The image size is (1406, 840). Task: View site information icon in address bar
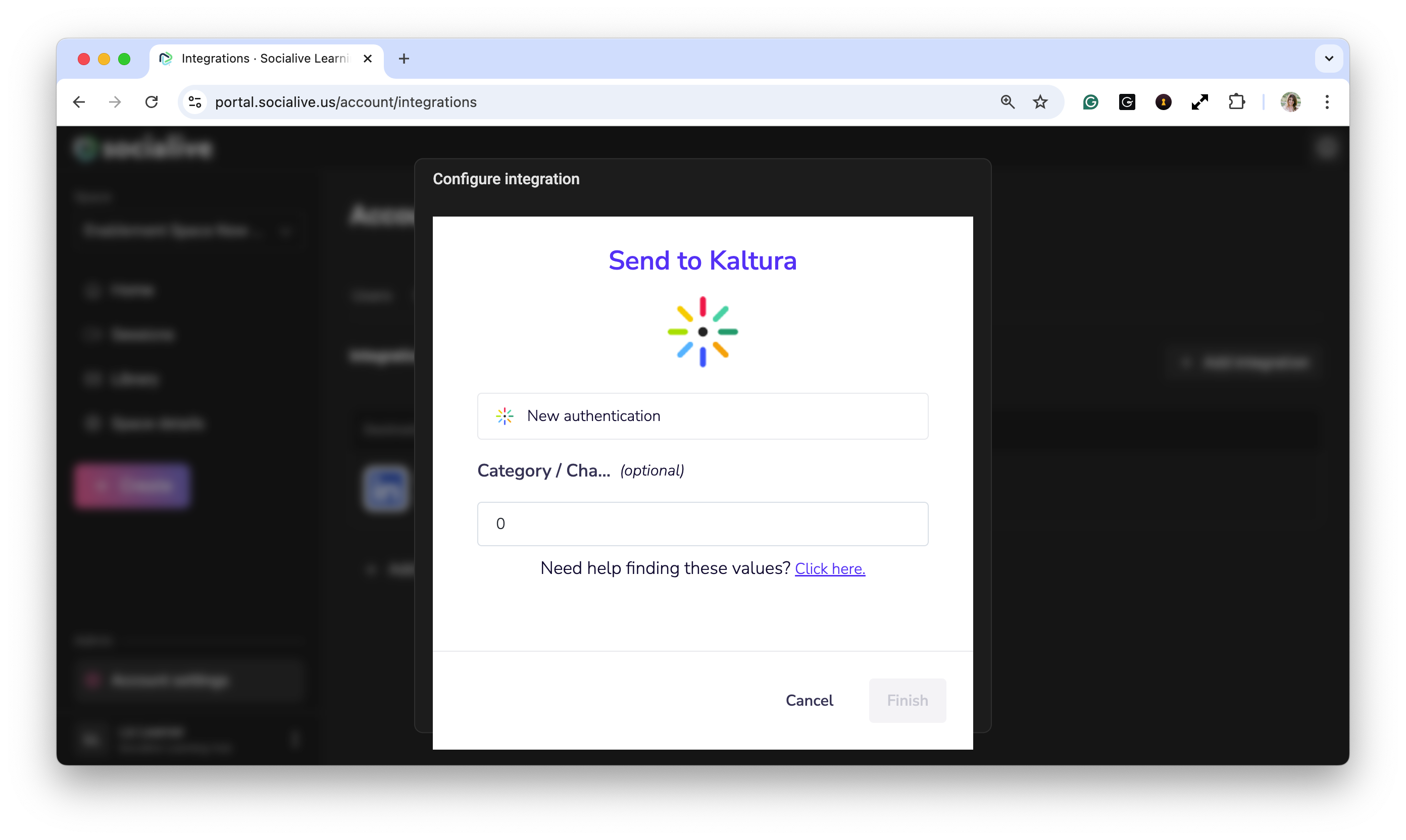pyautogui.click(x=195, y=102)
